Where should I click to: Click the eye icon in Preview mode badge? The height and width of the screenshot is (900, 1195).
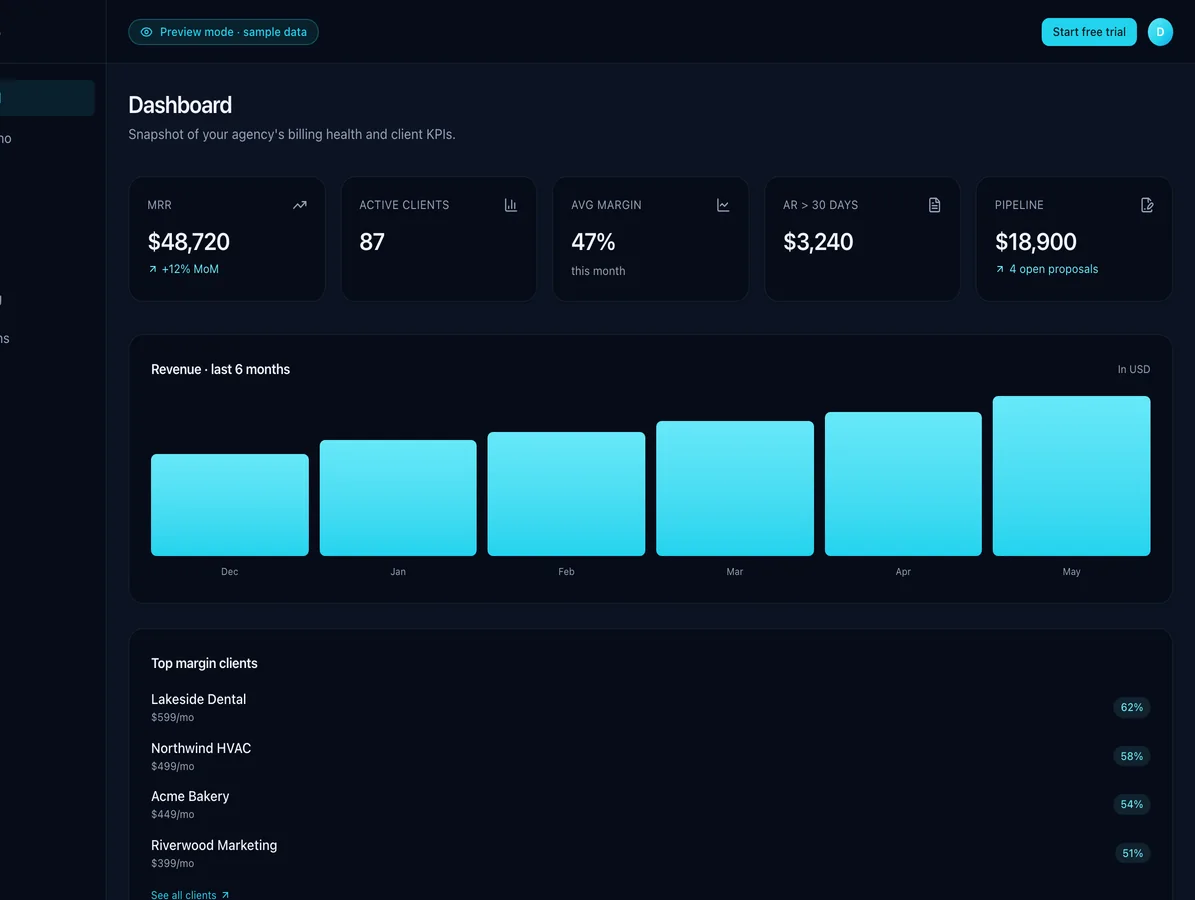point(146,32)
